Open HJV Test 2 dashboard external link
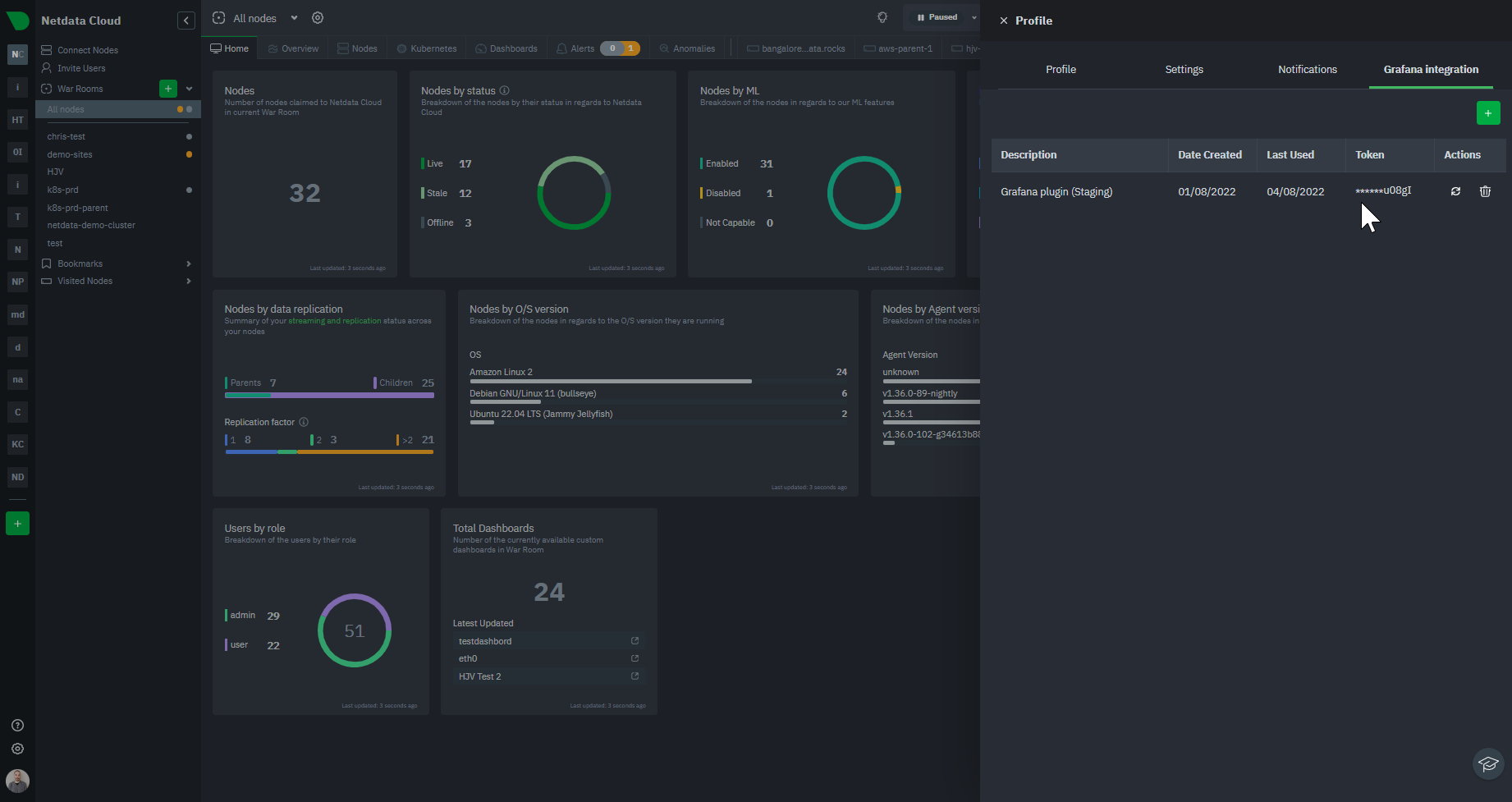Viewport: 1512px width, 802px height. (635, 676)
